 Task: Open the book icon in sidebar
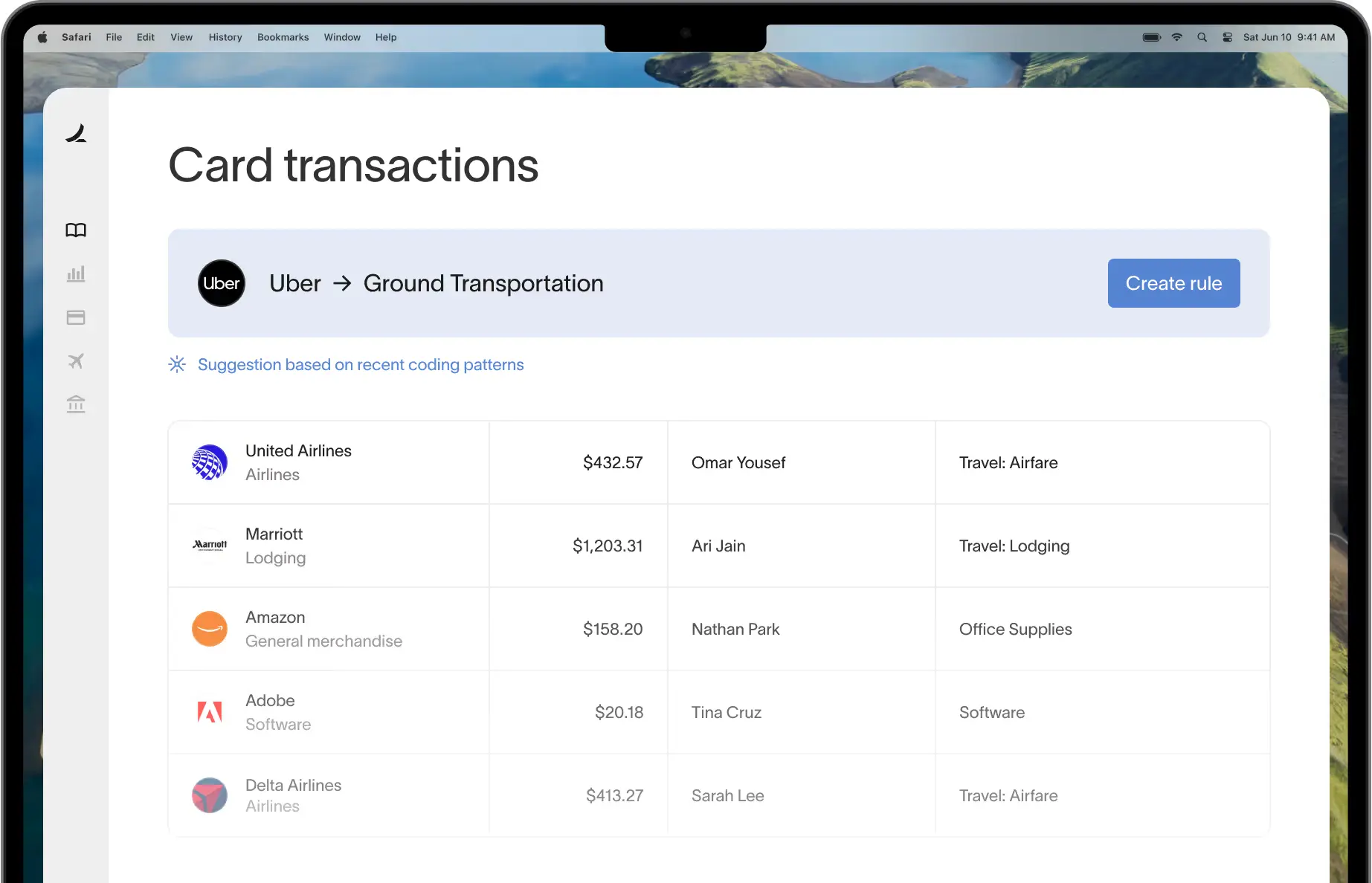(76, 230)
